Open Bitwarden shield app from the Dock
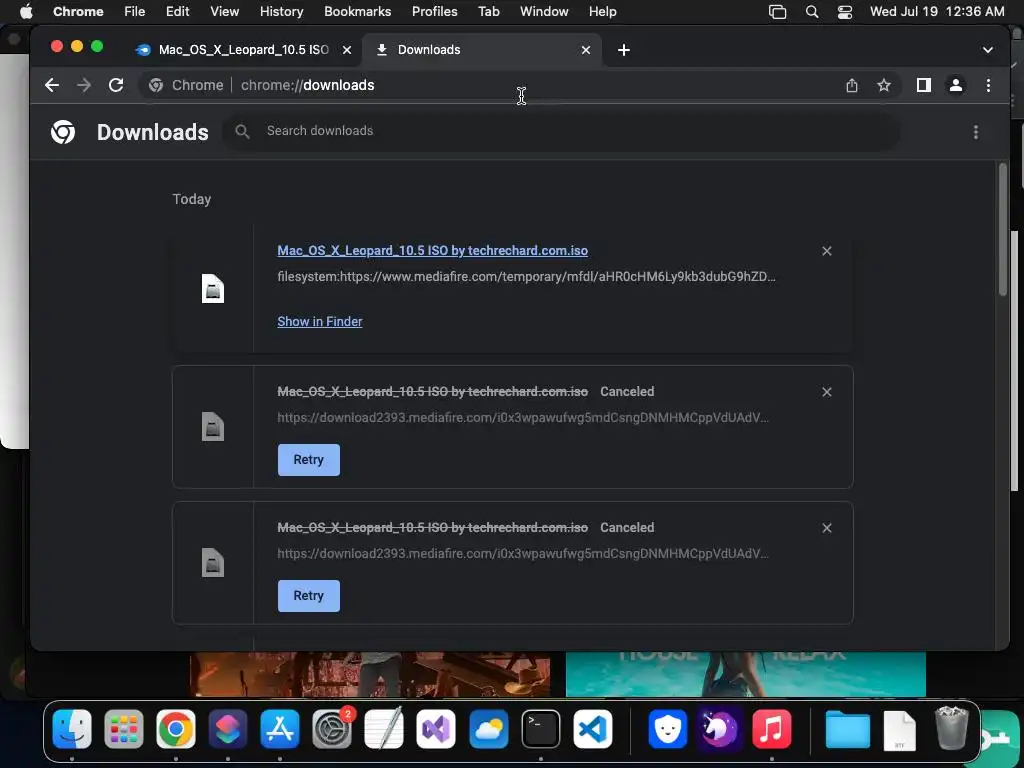The width and height of the screenshot is (1024, 768). pos(667,729)
